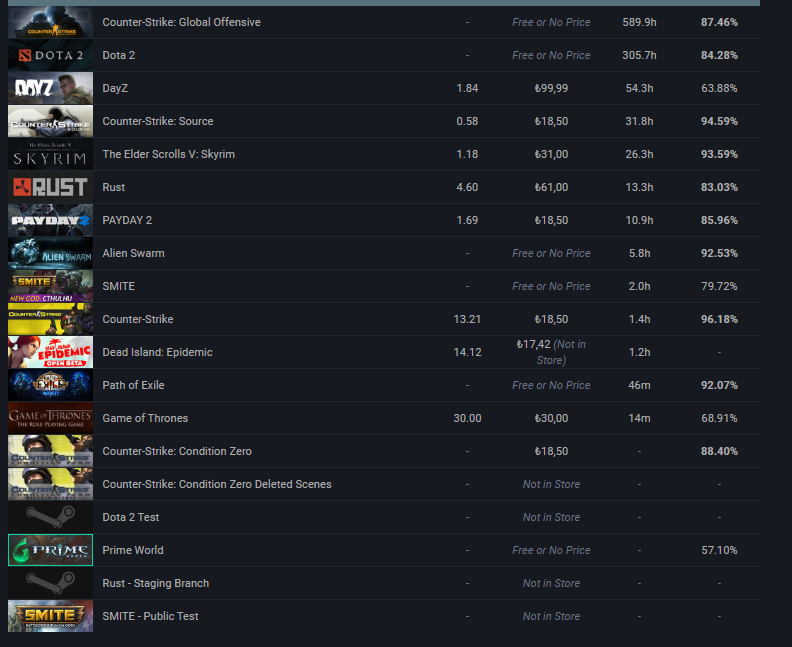The width and height of the screenshot is (792, 647).
Task: Select the 87.46% Global Offensive rating
Action: click(719, 22)
